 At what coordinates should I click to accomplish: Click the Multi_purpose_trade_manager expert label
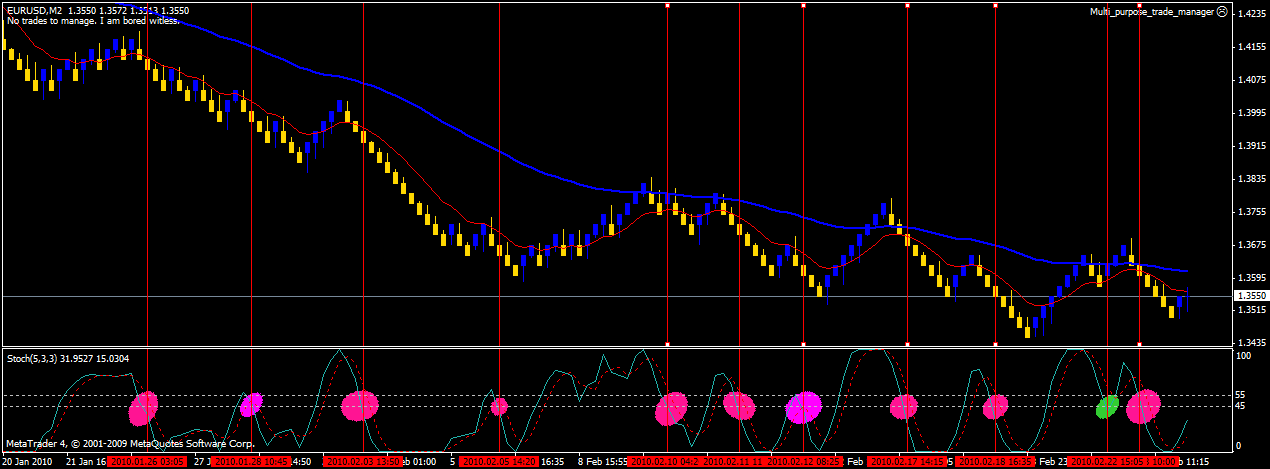point(1152,11)
